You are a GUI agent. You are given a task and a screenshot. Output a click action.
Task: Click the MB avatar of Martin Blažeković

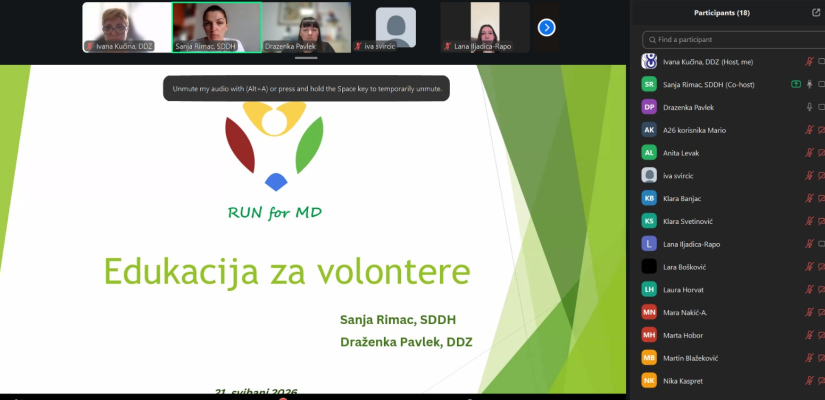[649, 358]
